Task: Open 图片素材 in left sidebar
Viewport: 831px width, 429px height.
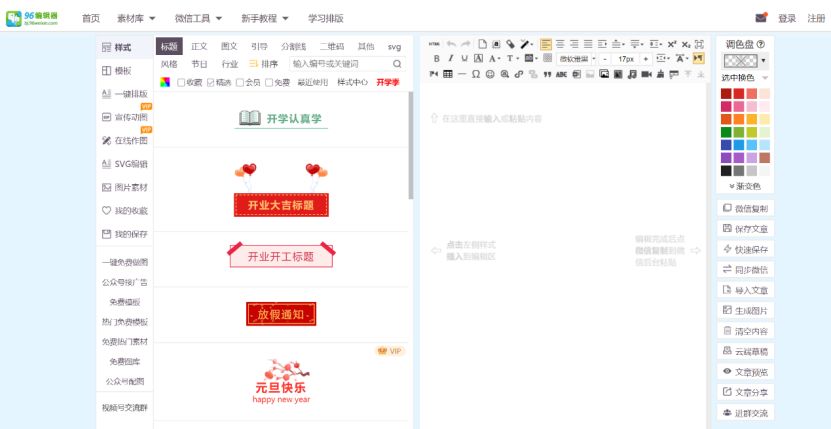Action: 125,187
